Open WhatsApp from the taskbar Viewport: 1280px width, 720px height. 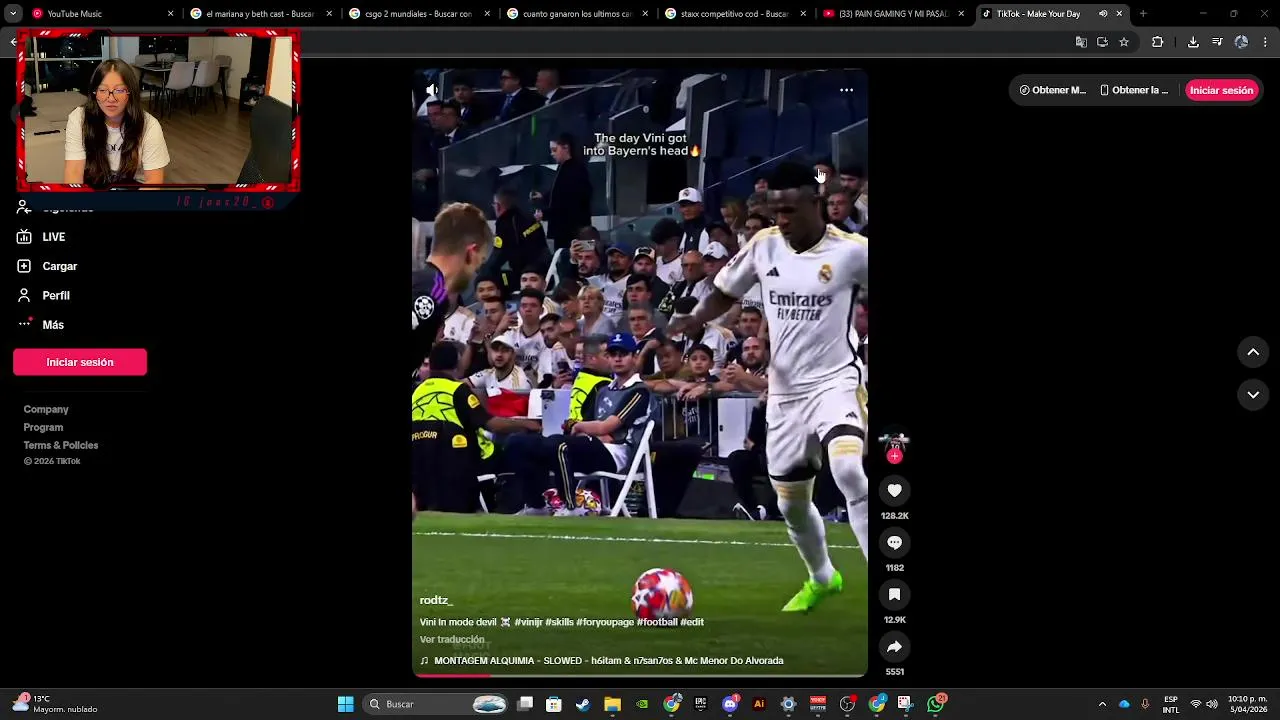[936, 704]
